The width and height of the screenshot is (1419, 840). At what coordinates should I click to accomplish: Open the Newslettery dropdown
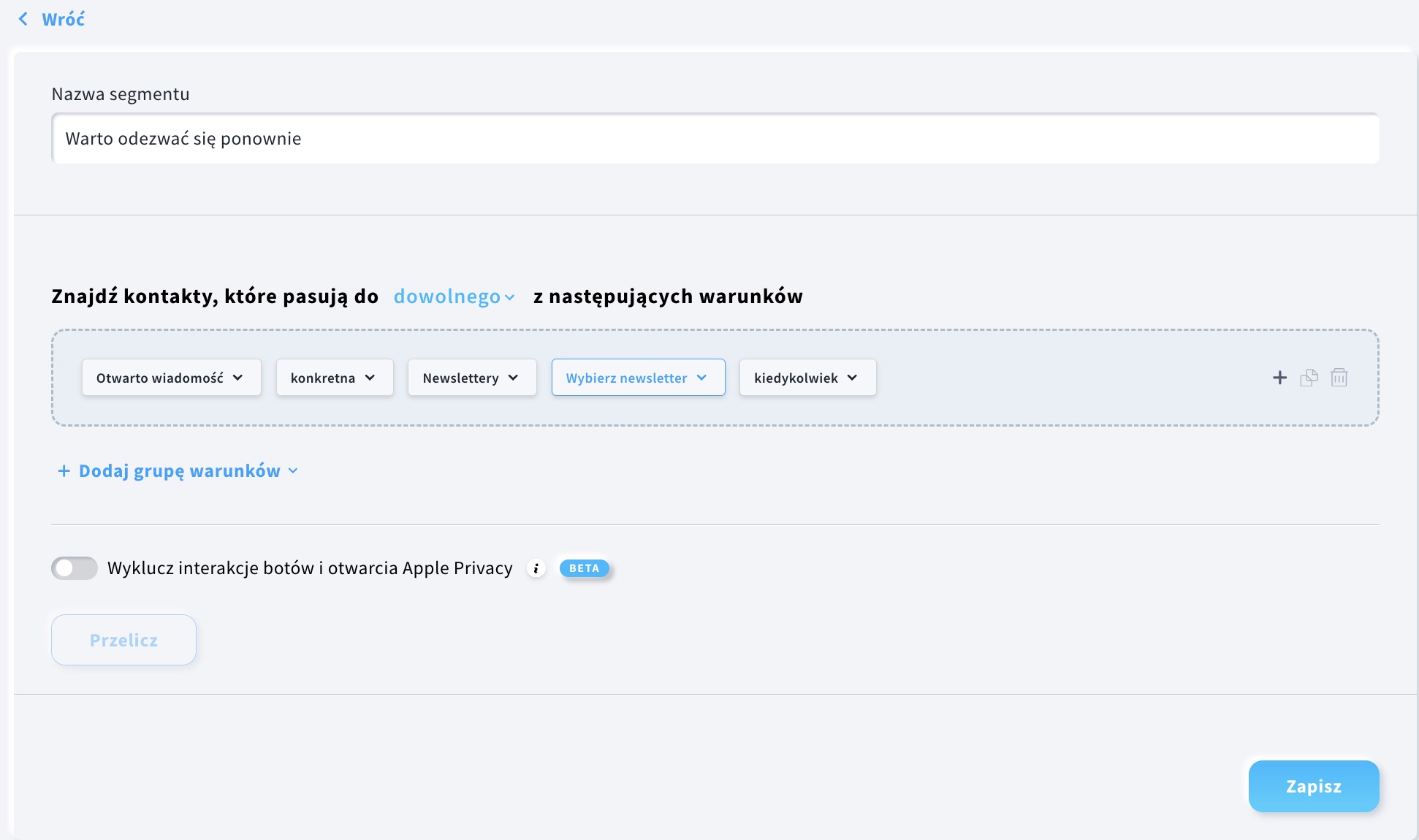click(x=471, y=378)
